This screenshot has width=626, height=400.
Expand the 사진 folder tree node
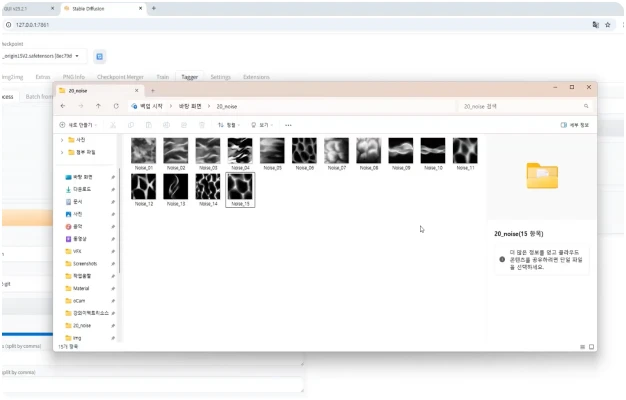pyautogui.click(x=62, y=140)
